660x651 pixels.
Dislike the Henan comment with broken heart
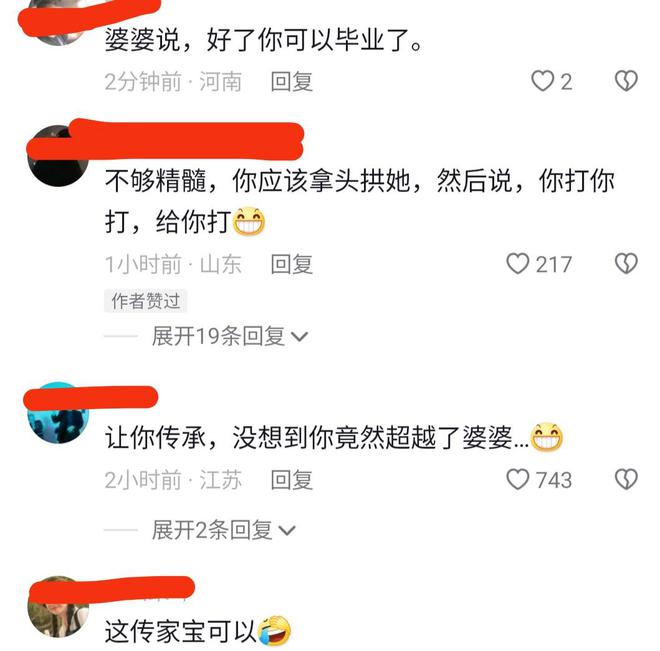pos(626,81)
